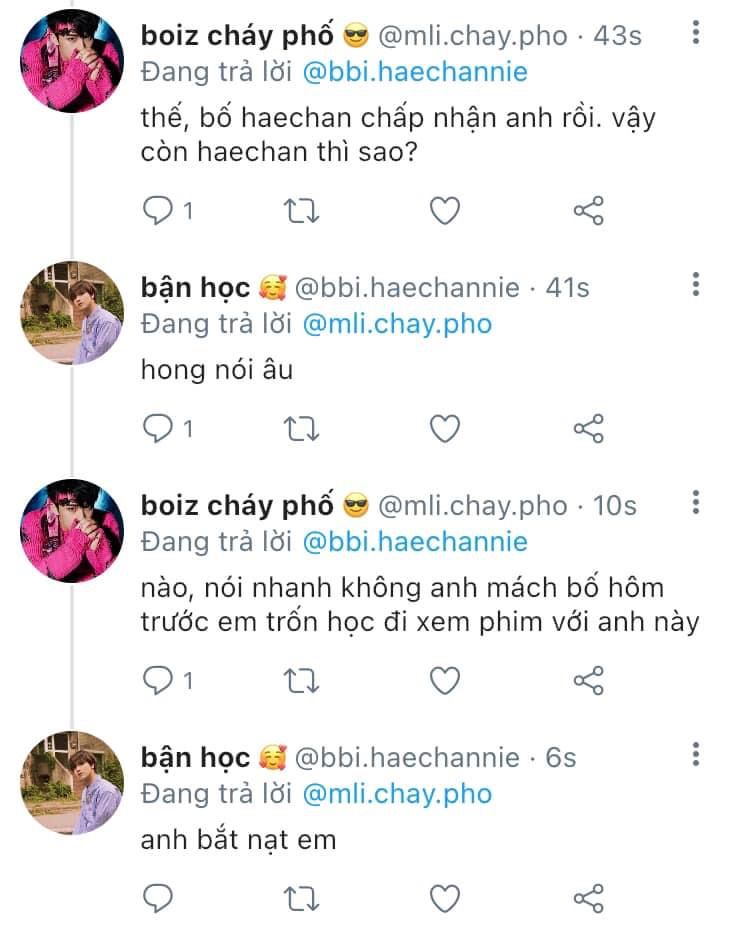This screenshot has height=930, width=750.
Task: Like the 'nào, nói nhanh' tweet
Action: coord(445,680)
